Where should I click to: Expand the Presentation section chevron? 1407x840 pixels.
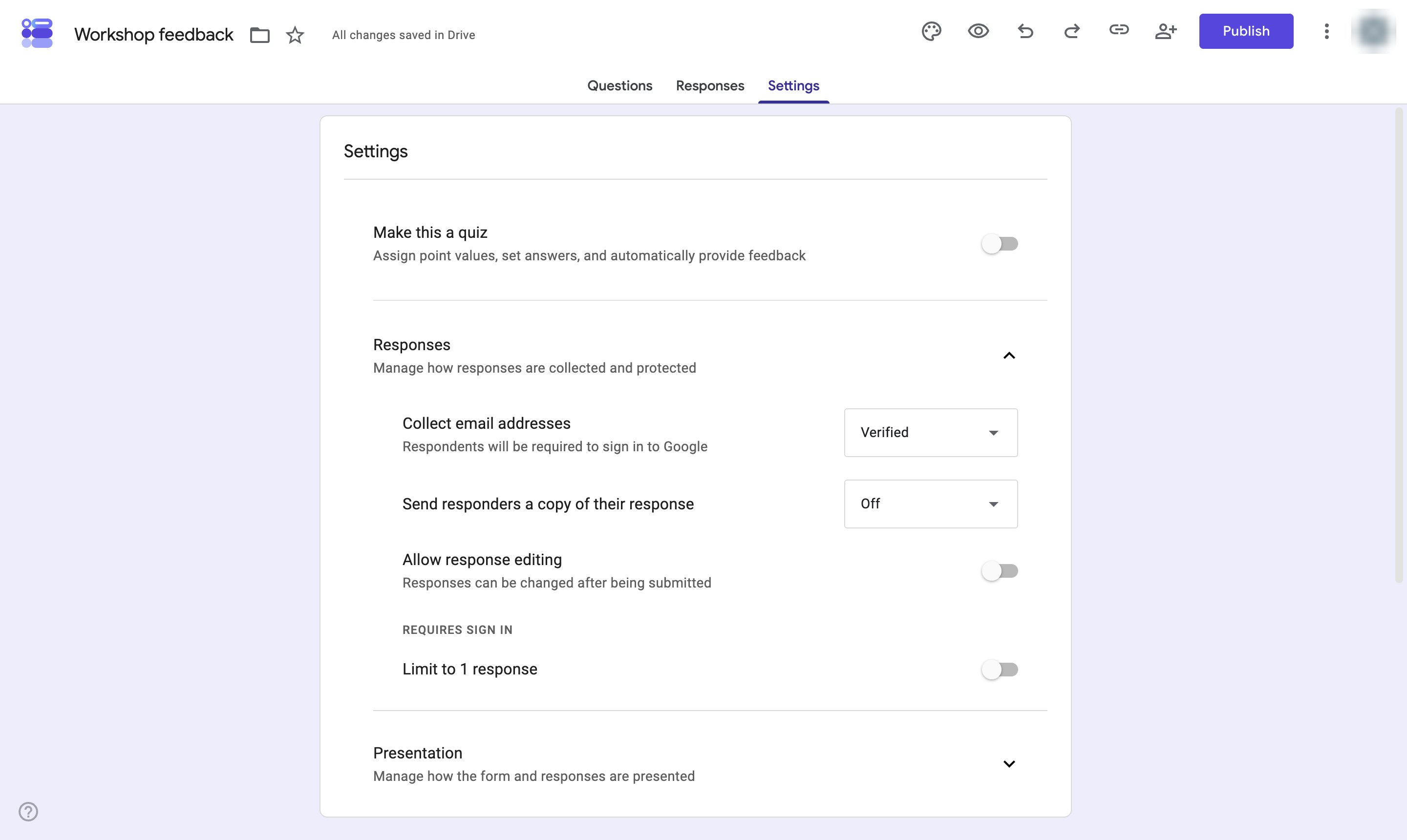point(1009,764)
